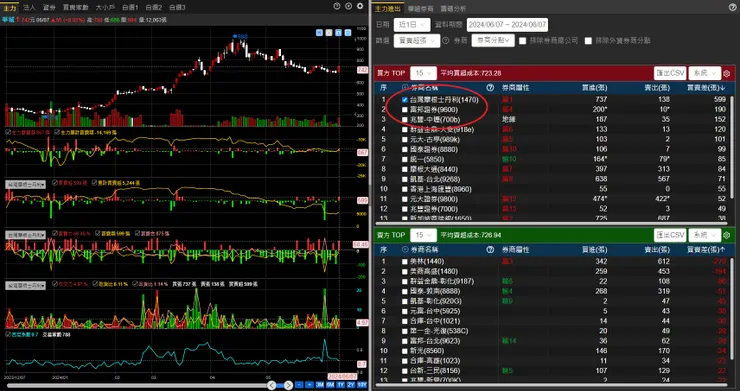
Task: Open the left chart panel settings gear
Action: (360, 6)
